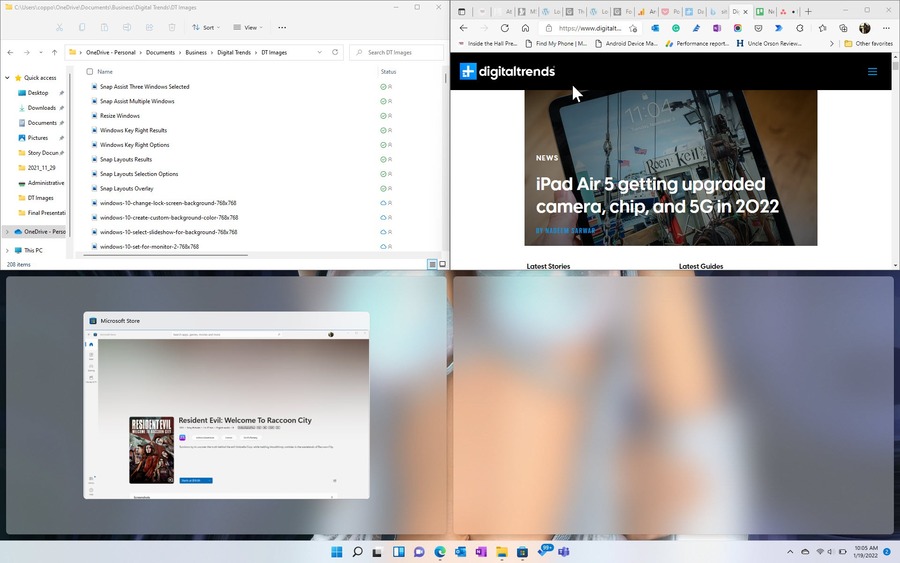Viewport: 900px width, 563px height.
Task: Expand the This PC tree node
Action: [7, 250]
